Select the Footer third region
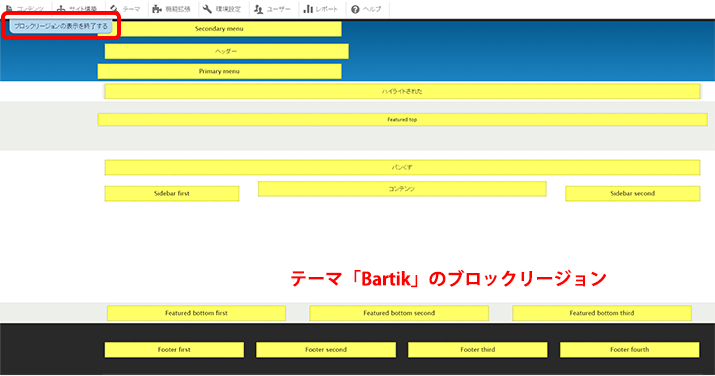The height and width of the screenshot is (376, 715). coord(478,350)
